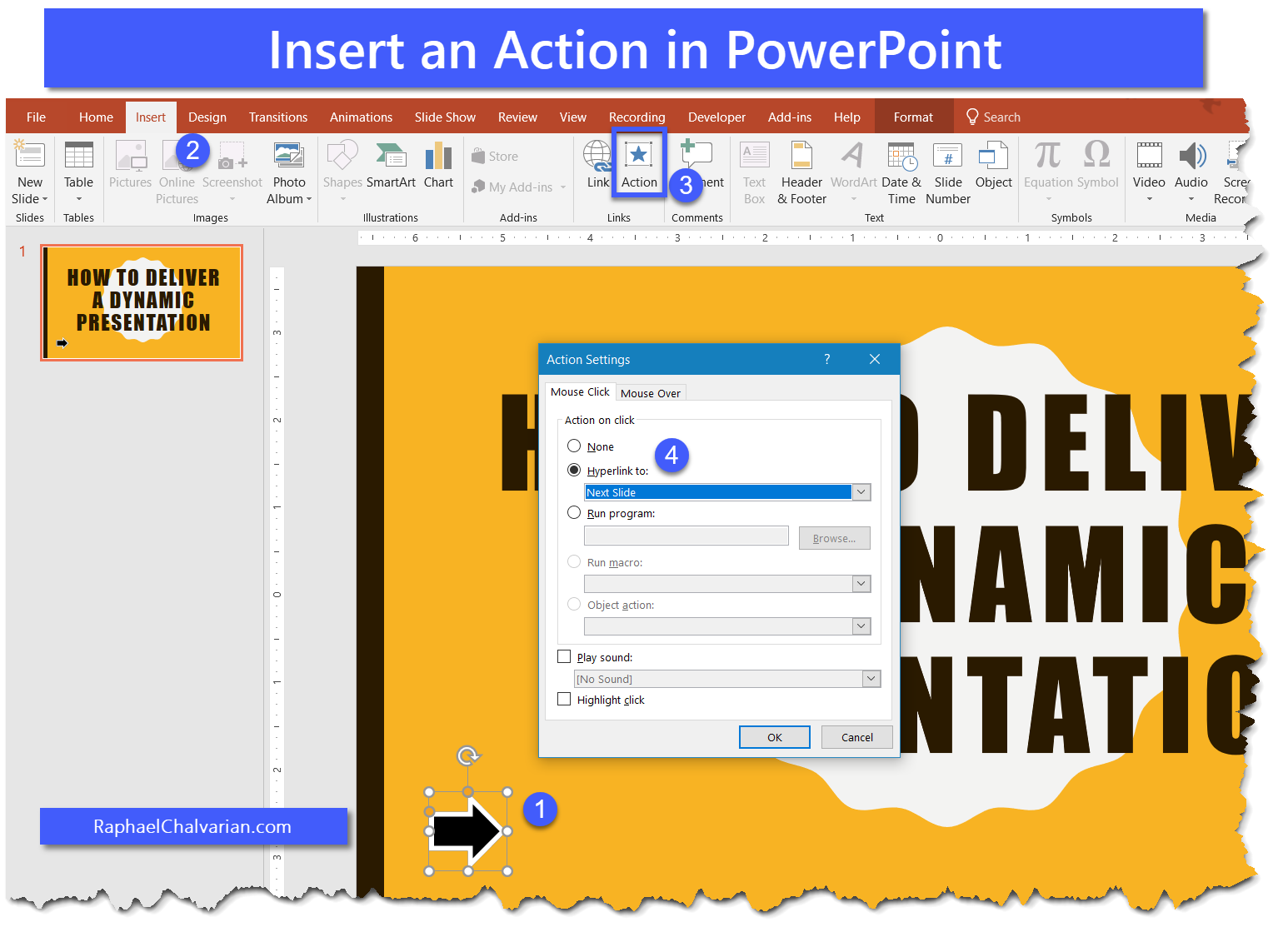Expand the Photo Album dropdown arrow
This screenshot has width=1288, height=947.
tap(309, 199)
